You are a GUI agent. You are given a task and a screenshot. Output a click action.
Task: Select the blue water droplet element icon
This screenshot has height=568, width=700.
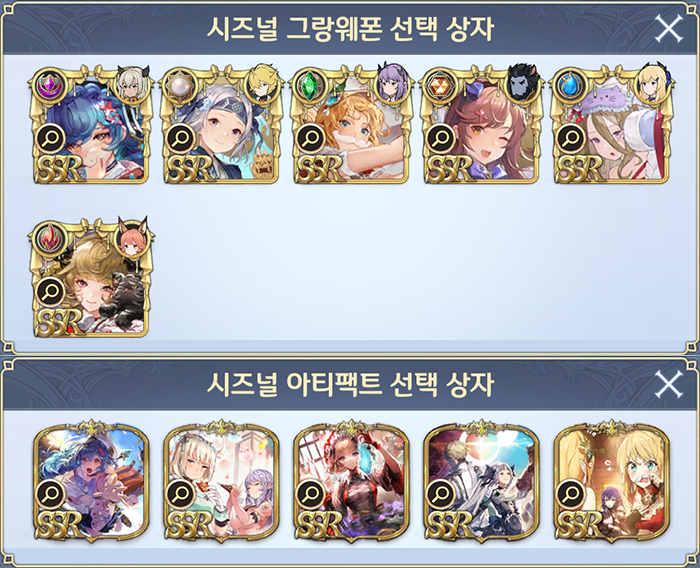click(569, 84)
